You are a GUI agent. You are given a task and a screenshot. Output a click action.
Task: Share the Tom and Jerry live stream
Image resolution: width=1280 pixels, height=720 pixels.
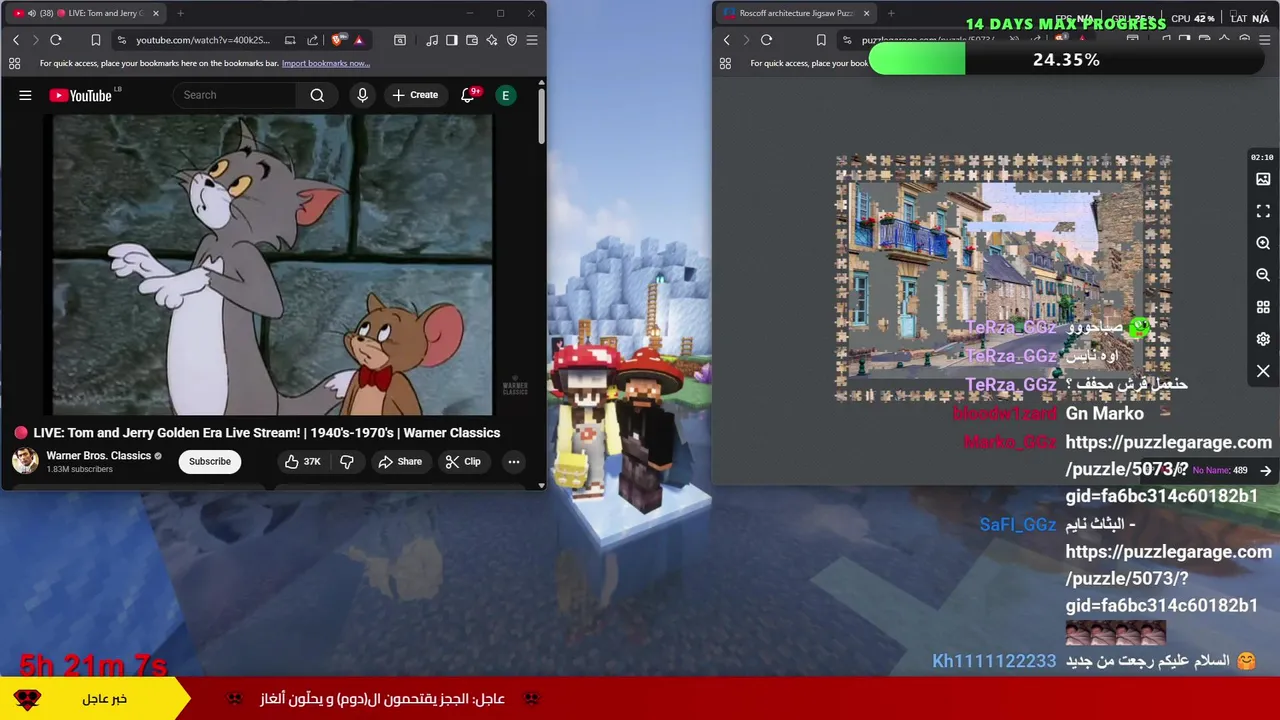[x=400, y=461]
